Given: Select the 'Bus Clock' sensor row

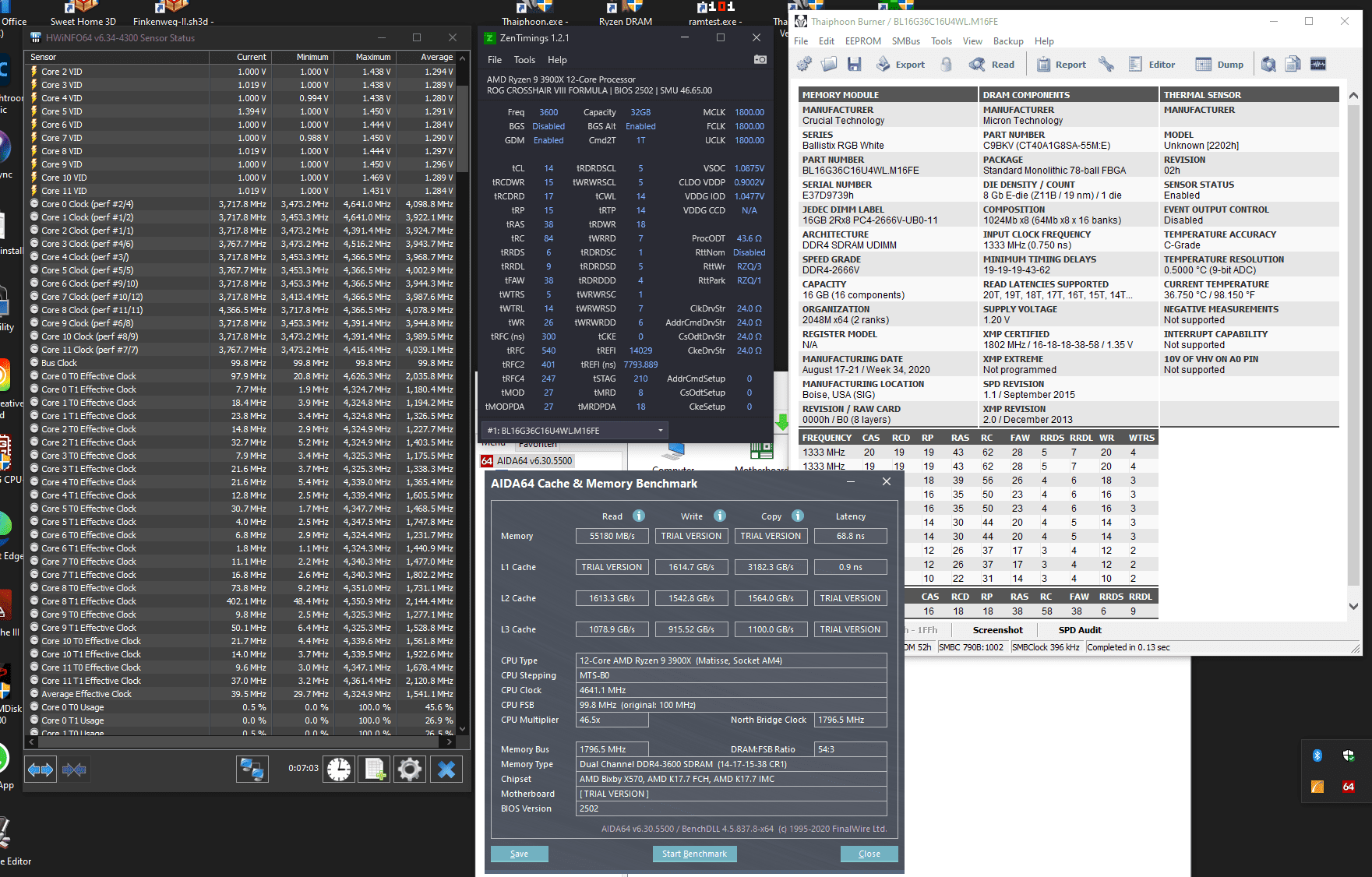Looking at the screenshot, I should click(242, 363).
